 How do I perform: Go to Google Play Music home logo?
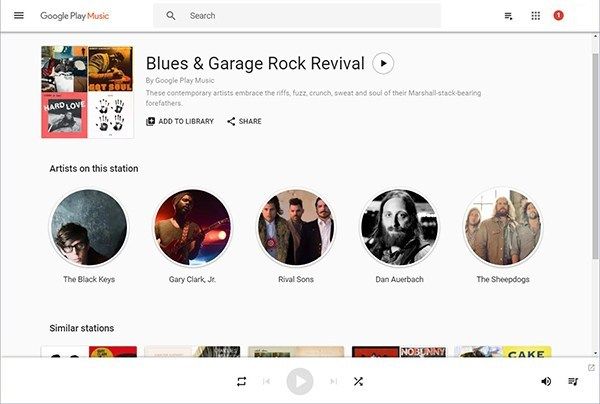click(75, 16)
